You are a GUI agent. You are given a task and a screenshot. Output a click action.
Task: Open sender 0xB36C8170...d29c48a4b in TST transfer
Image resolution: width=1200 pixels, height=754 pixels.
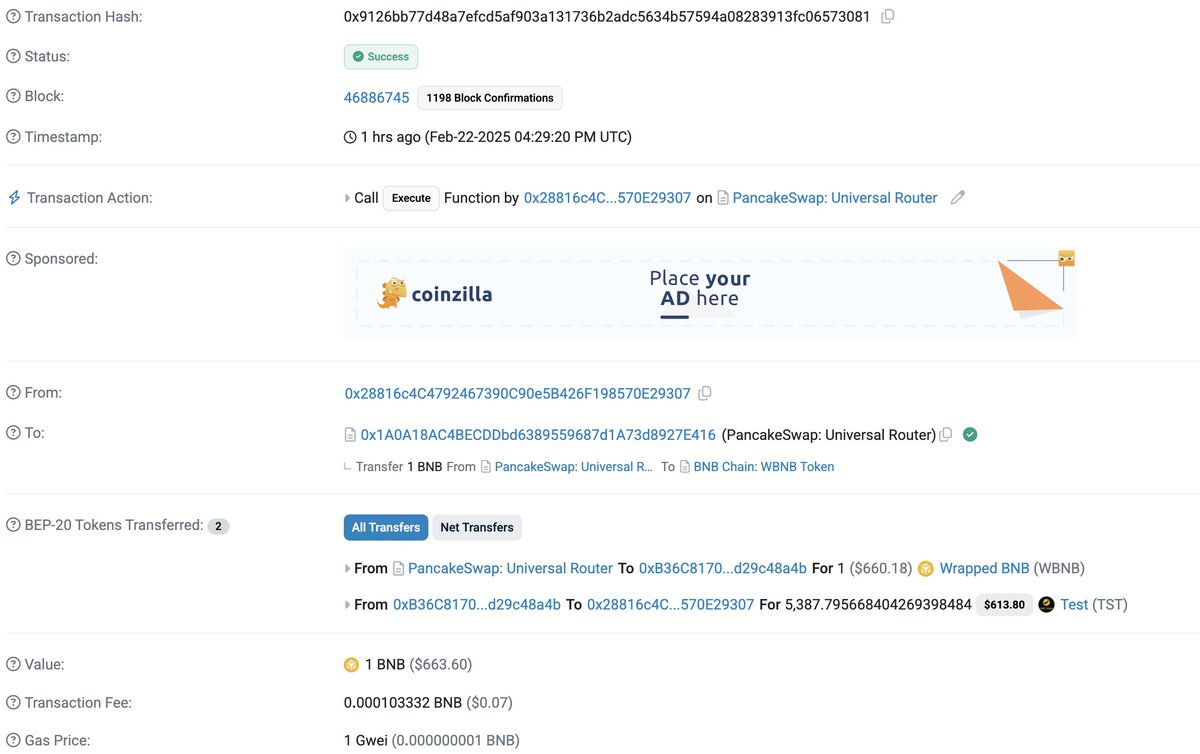coord(477,604)
